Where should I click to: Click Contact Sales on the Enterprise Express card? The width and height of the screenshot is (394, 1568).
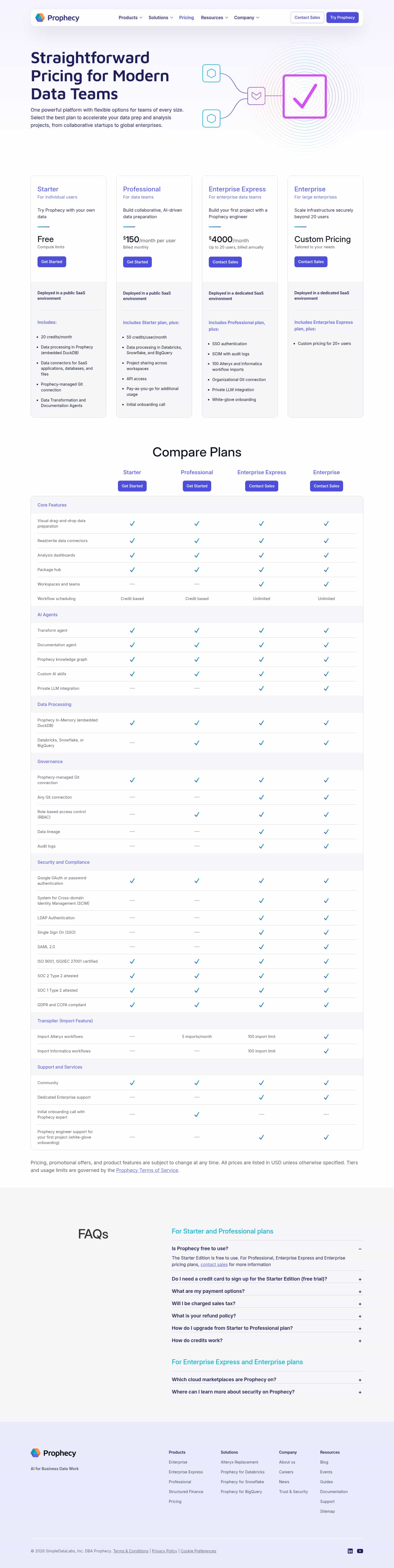pos(225,262)
